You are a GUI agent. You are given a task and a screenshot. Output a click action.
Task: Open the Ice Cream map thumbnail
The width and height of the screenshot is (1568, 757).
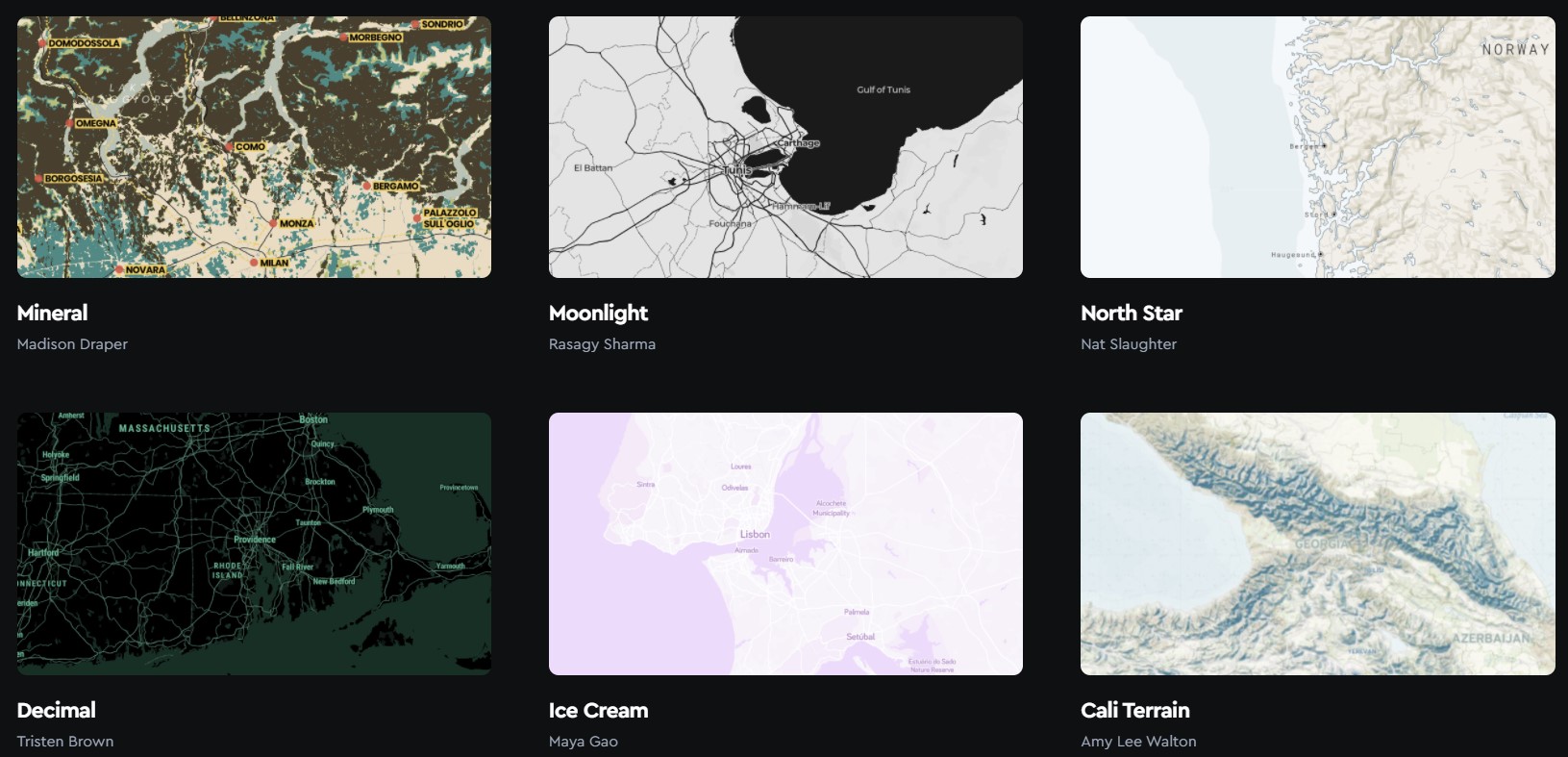click(785, 543)
